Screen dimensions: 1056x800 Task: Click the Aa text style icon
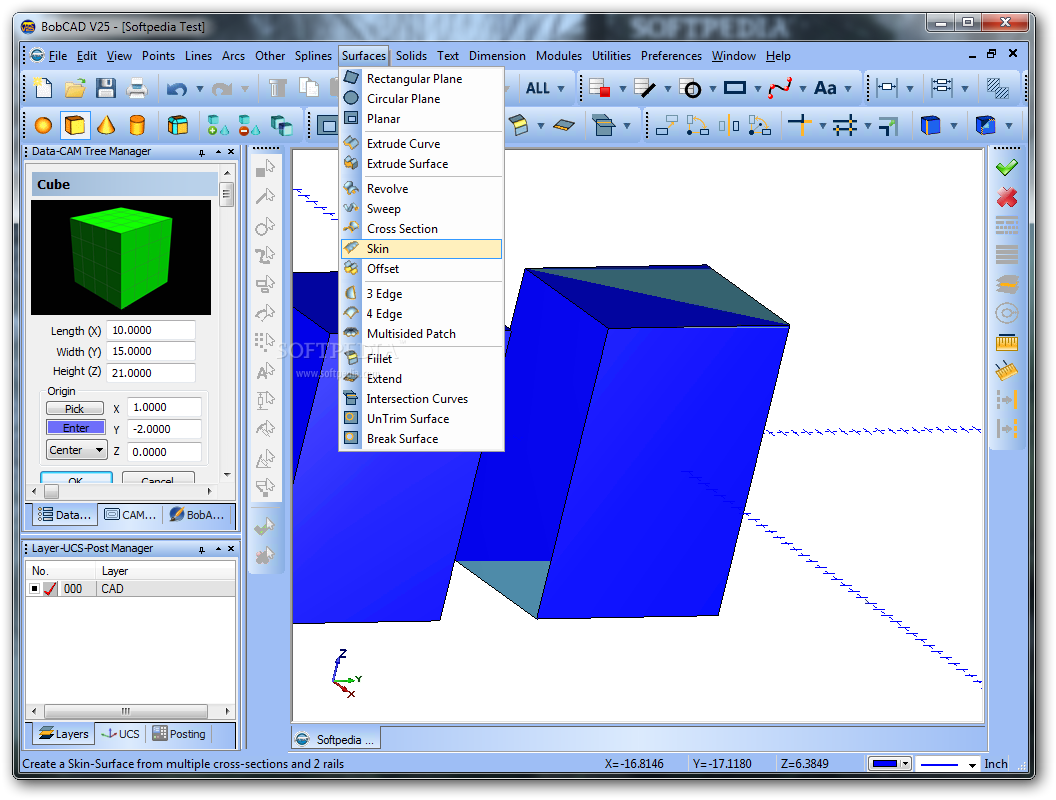point(825,88)
